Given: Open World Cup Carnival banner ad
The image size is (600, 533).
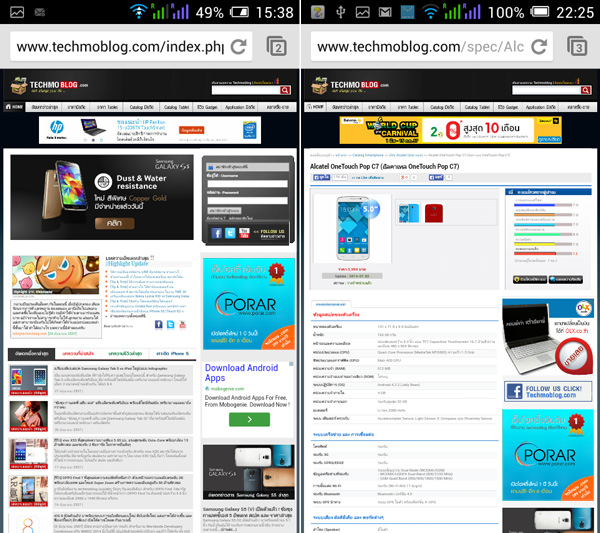Looking at the screenshot, I should pyautogui.click(x=450, y=130).
